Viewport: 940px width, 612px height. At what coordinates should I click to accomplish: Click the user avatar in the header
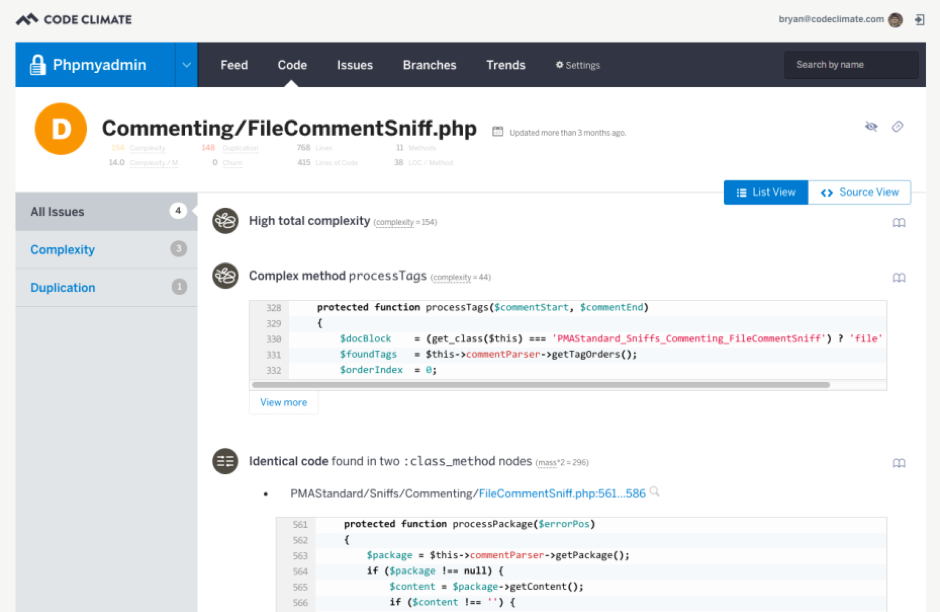click(x=893, y=18)
